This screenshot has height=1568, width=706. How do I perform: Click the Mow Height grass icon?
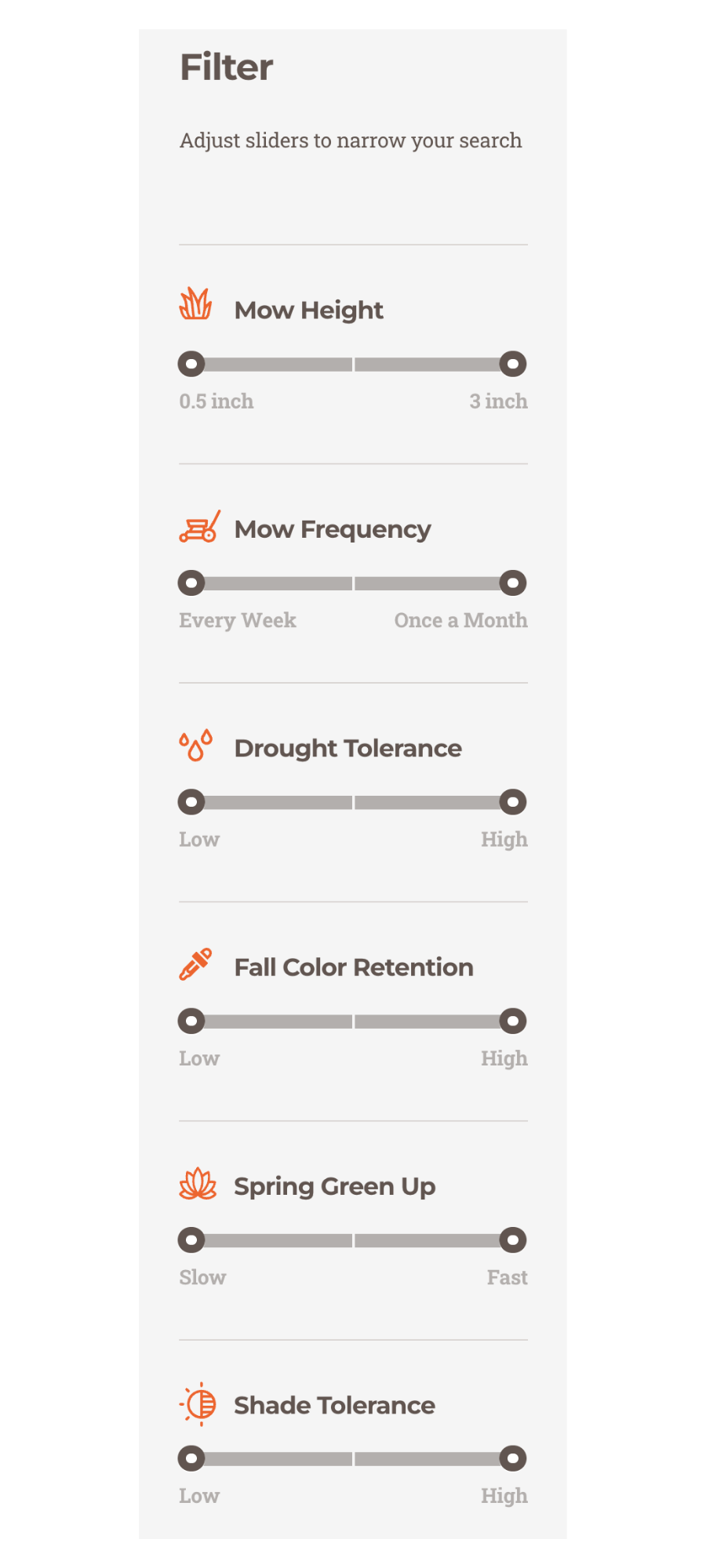195,304
